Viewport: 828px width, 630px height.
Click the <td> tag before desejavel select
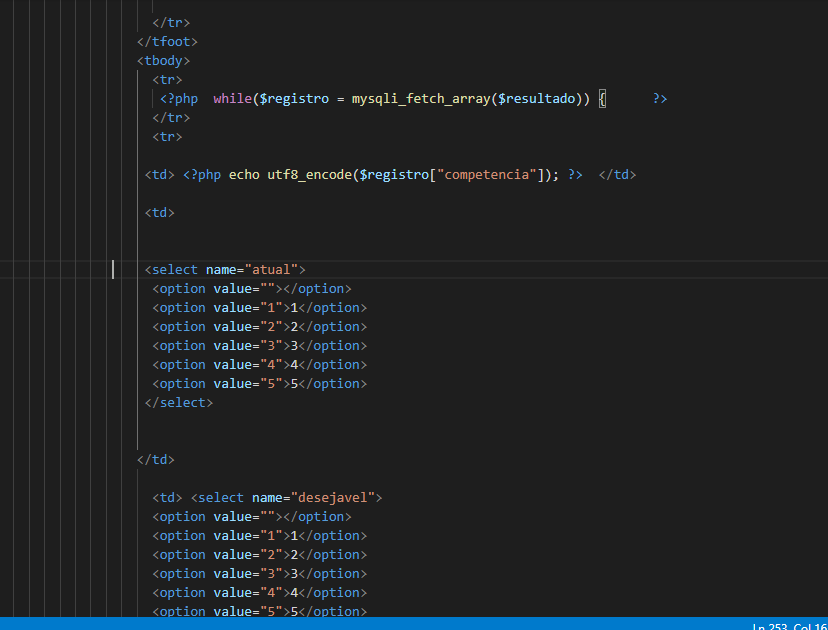pyautogui.click(x=167, y=498)
